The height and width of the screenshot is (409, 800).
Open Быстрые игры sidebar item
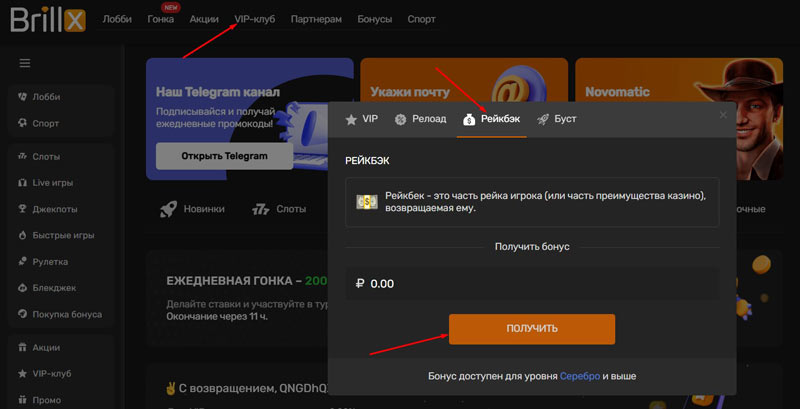(x=62, y=235)
